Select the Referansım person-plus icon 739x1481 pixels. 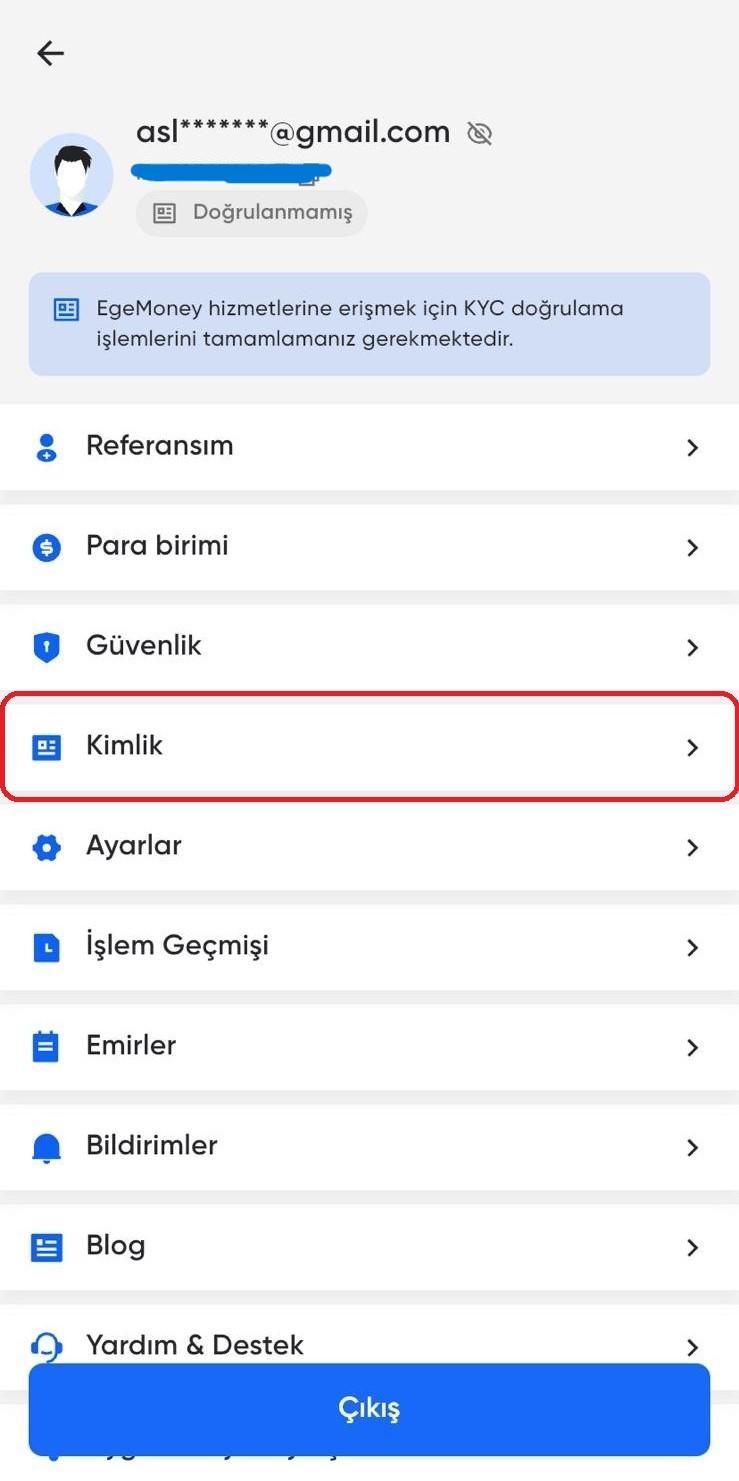(x=46, y=447)
